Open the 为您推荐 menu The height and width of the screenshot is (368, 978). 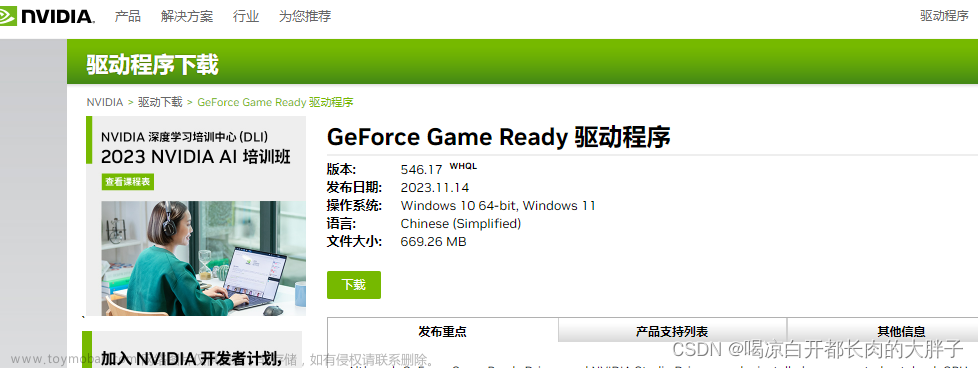[305, 16]
